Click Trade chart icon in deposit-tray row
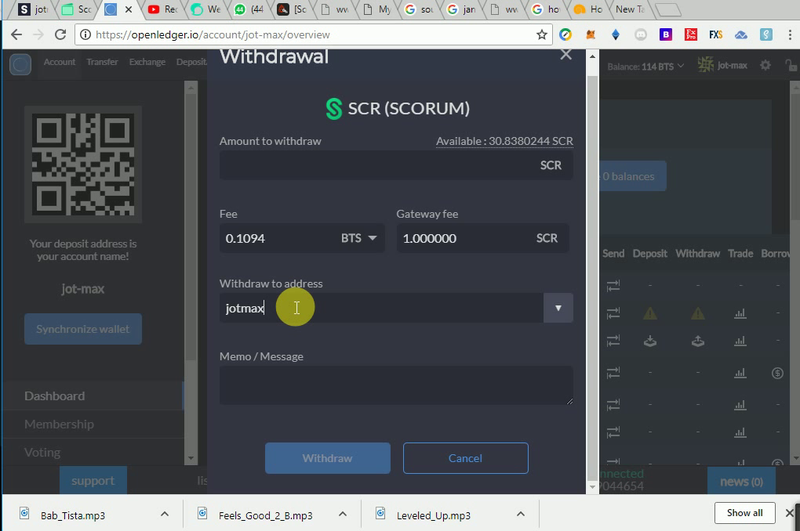 pos(740,341)
